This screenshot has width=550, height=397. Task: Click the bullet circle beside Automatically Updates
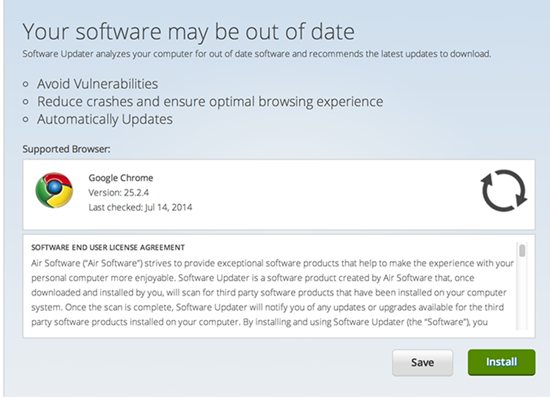click(x=25, y=119)
